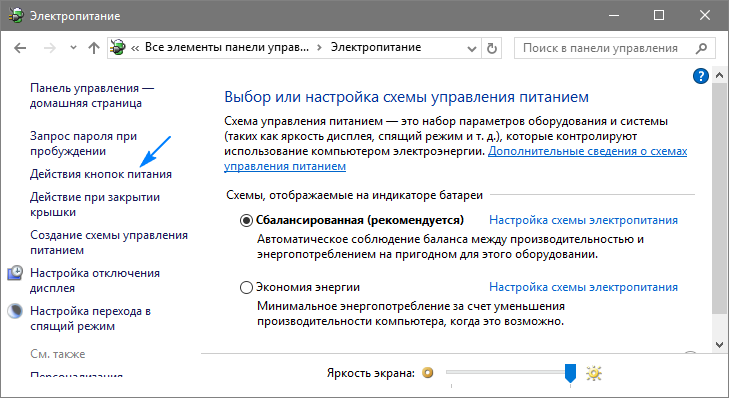Open Настройка схемы электропитания for Экономия энергии
The image size is (729, 398).
[583, 287]
